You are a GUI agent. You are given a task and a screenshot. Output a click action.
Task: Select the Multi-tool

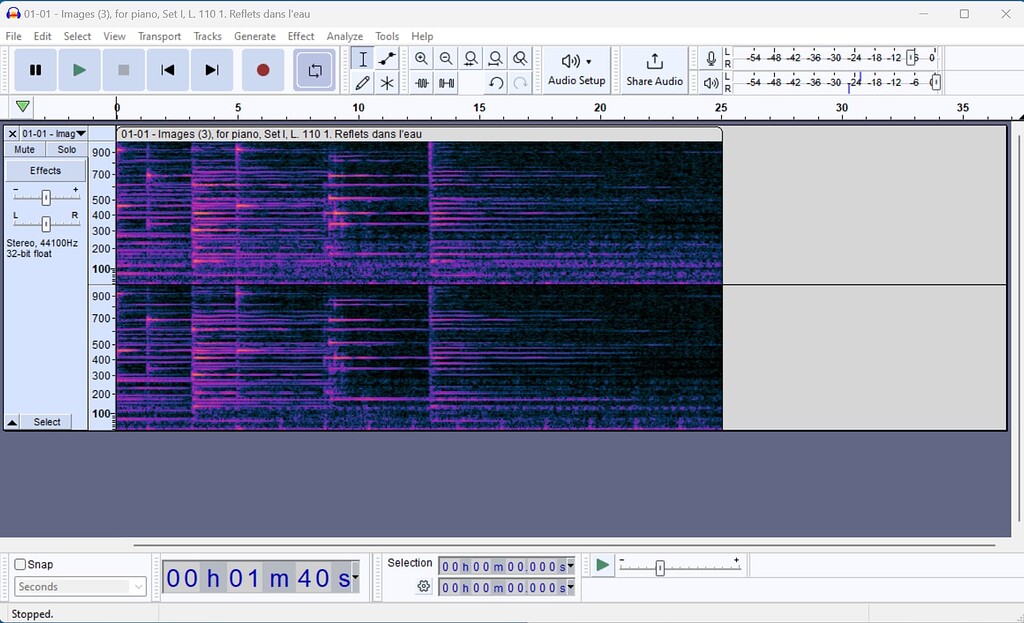[x=386, y=82]
